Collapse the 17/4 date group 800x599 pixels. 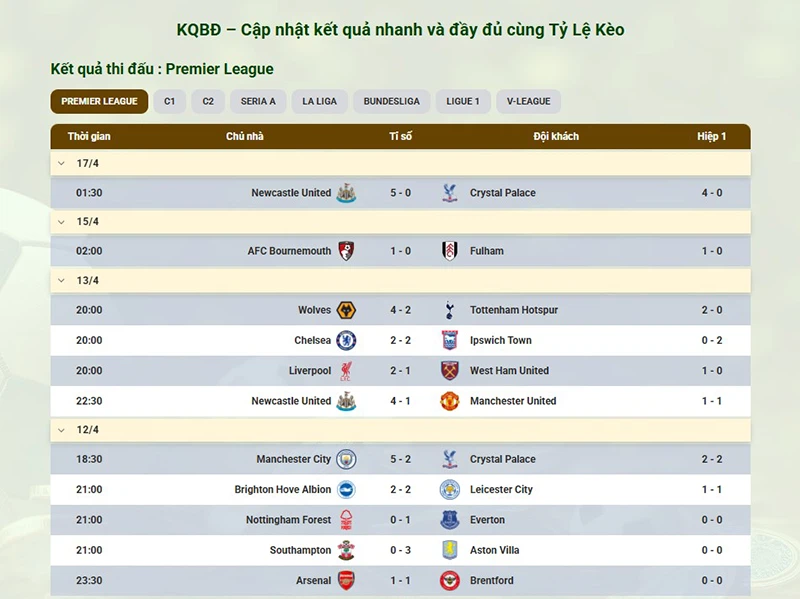[61, 163]
